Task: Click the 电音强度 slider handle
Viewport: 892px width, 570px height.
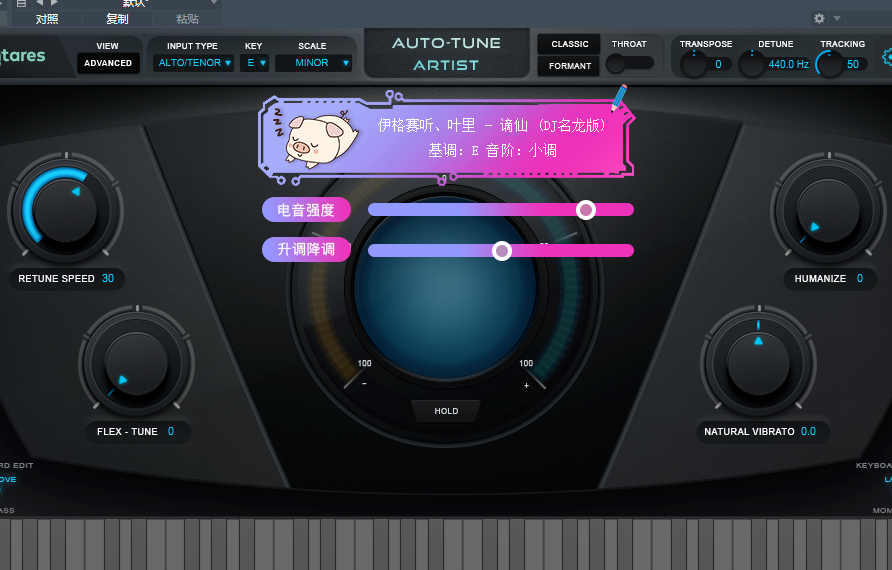Action: (x=586, y=209)
